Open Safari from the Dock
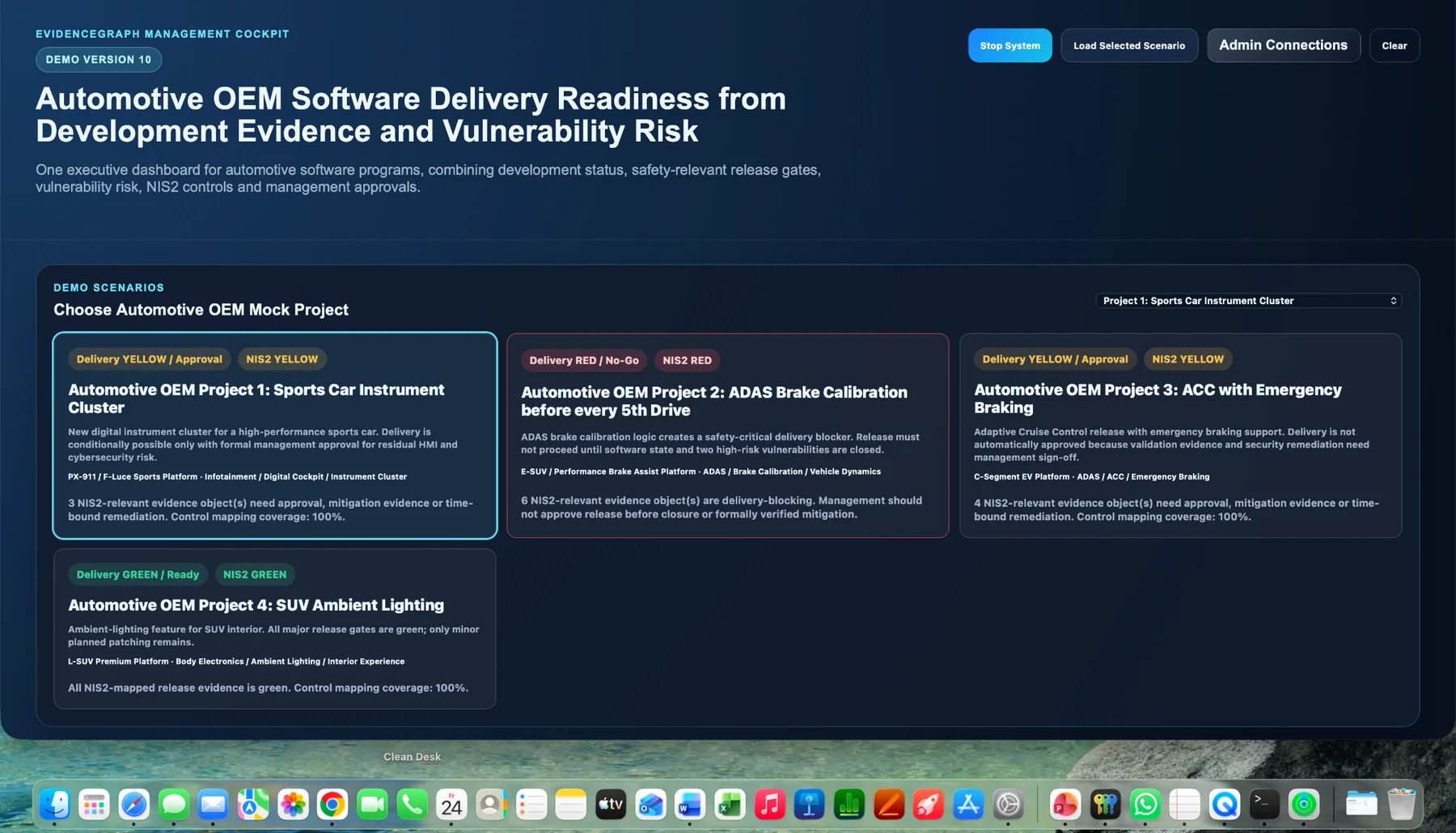1456x833 pixels. click(134, 805)
